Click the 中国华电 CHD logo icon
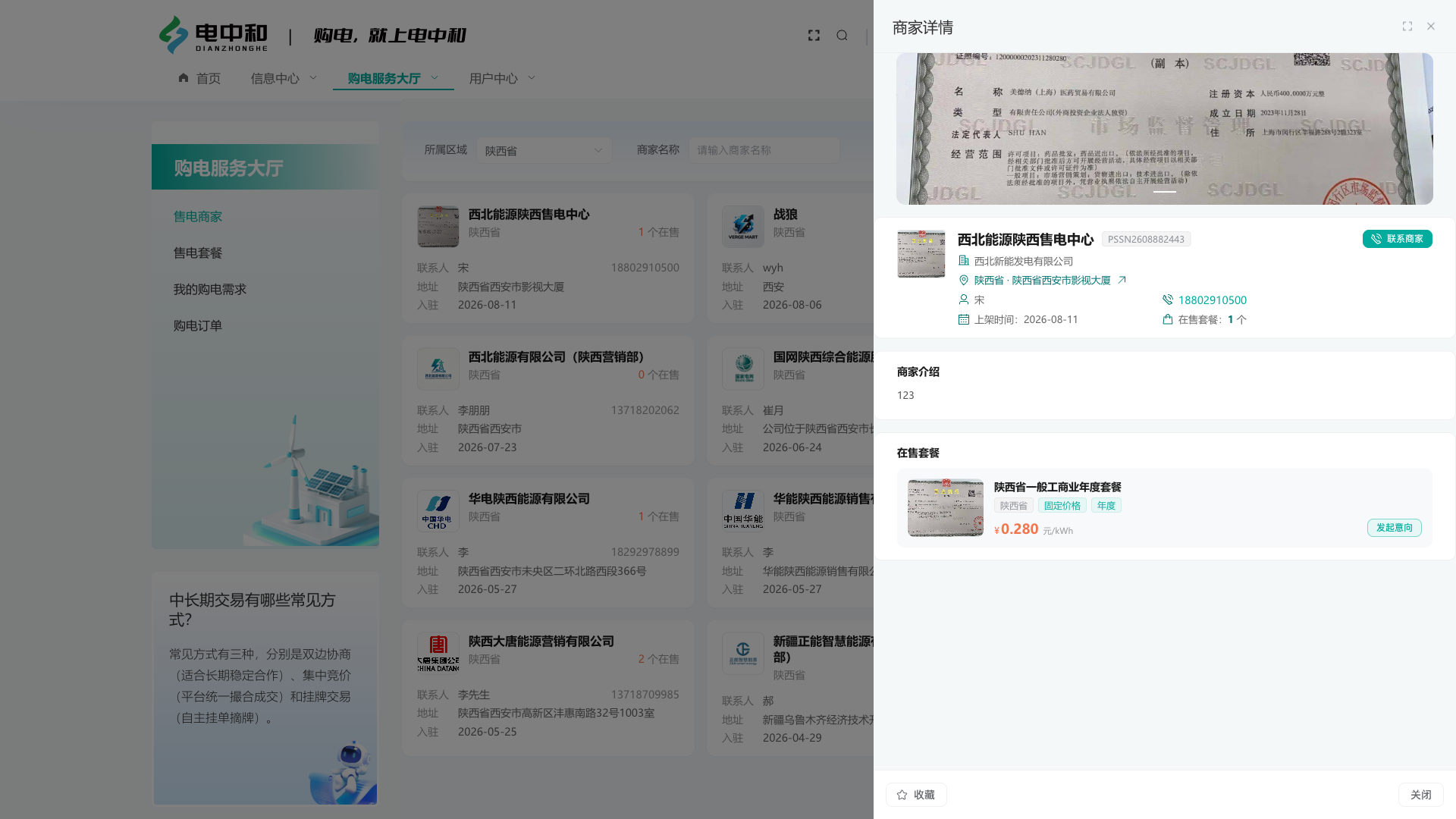This screenshot has width=1456, height=819. click(438, 510)
